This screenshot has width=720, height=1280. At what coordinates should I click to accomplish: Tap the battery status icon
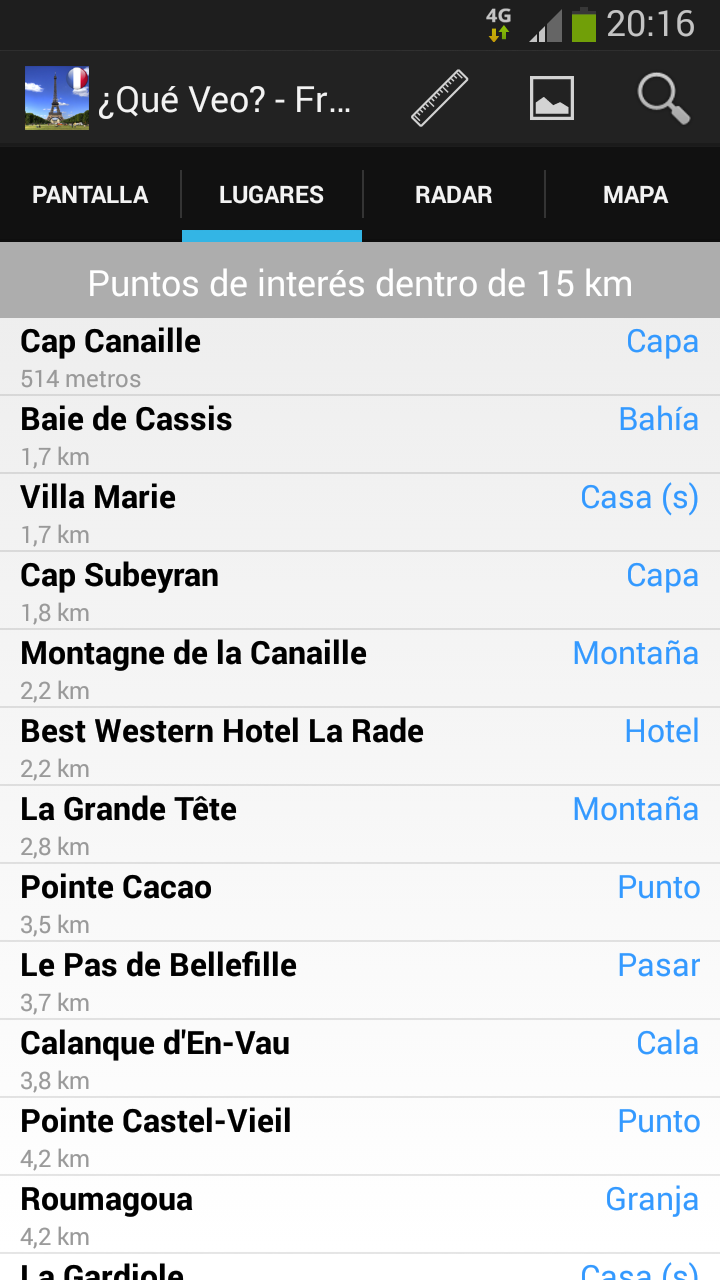[584, 24]
